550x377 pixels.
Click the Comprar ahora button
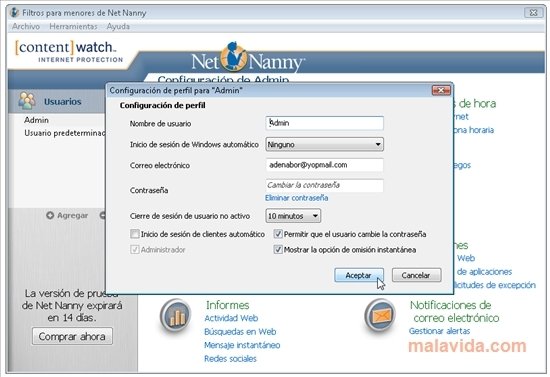(72, 336)
